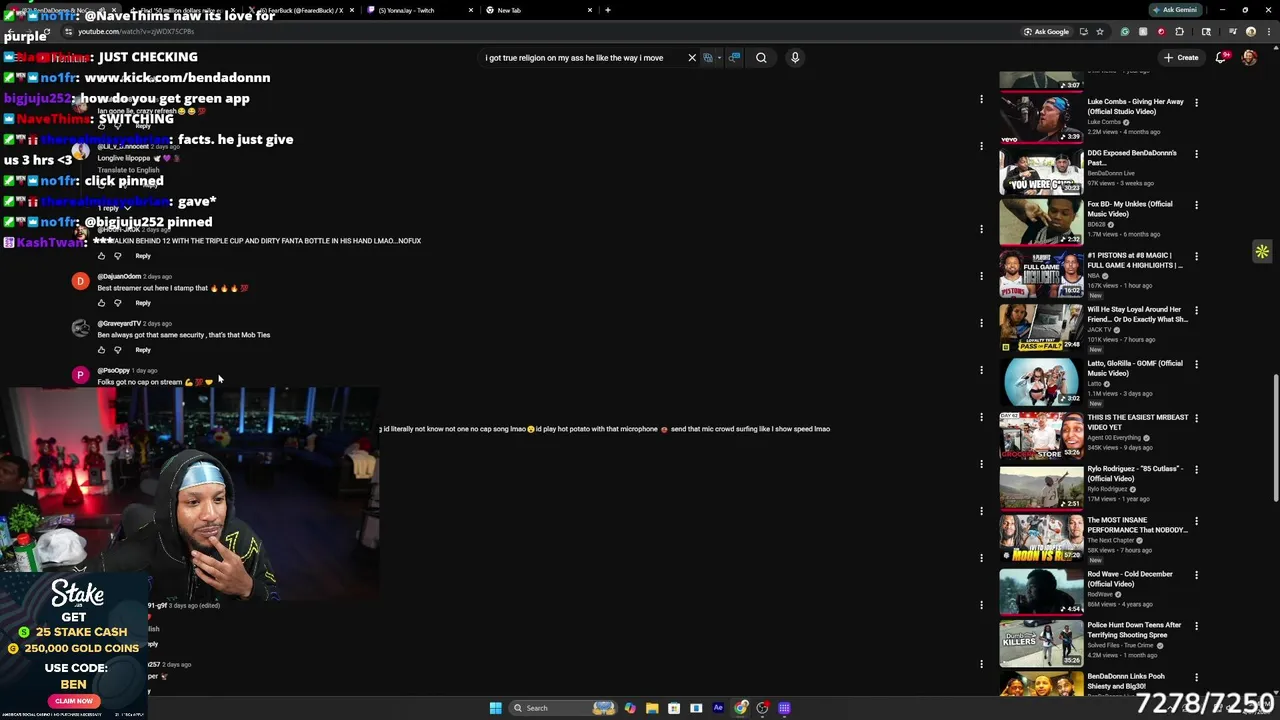Open the Windows Start menu

[x=495, y=708]
